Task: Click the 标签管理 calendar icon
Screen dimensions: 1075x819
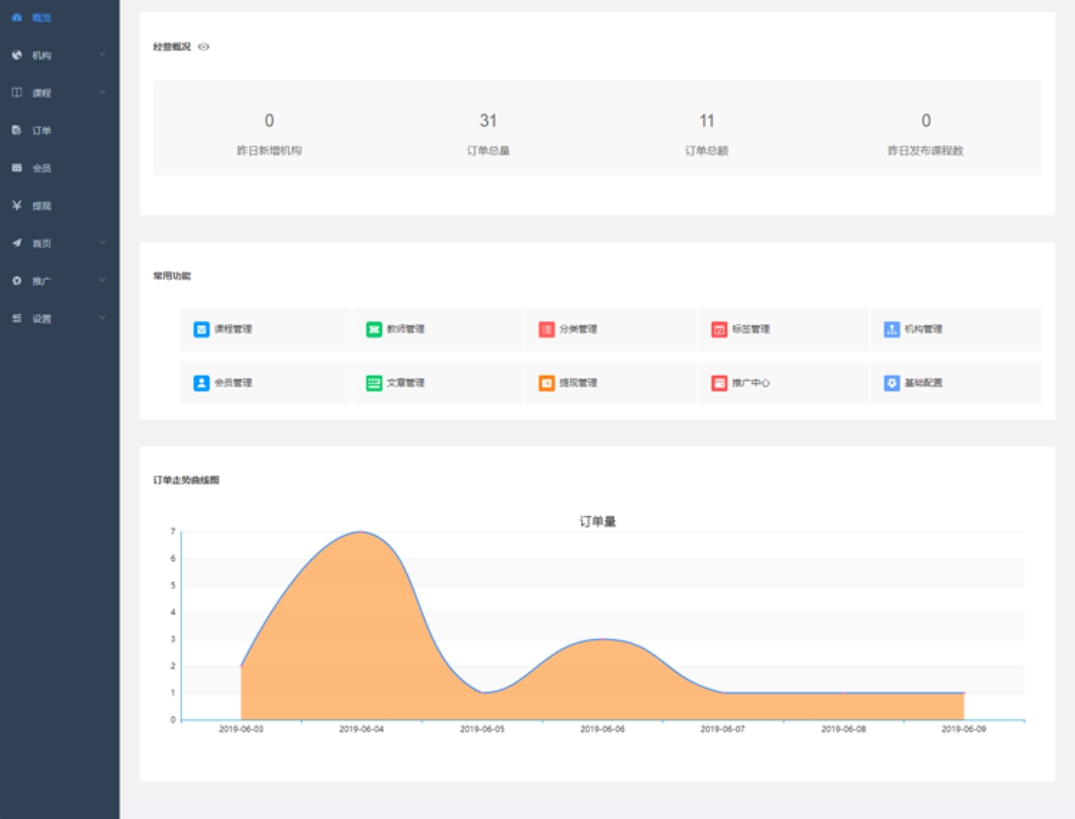Action: click(x=719, y=329)
